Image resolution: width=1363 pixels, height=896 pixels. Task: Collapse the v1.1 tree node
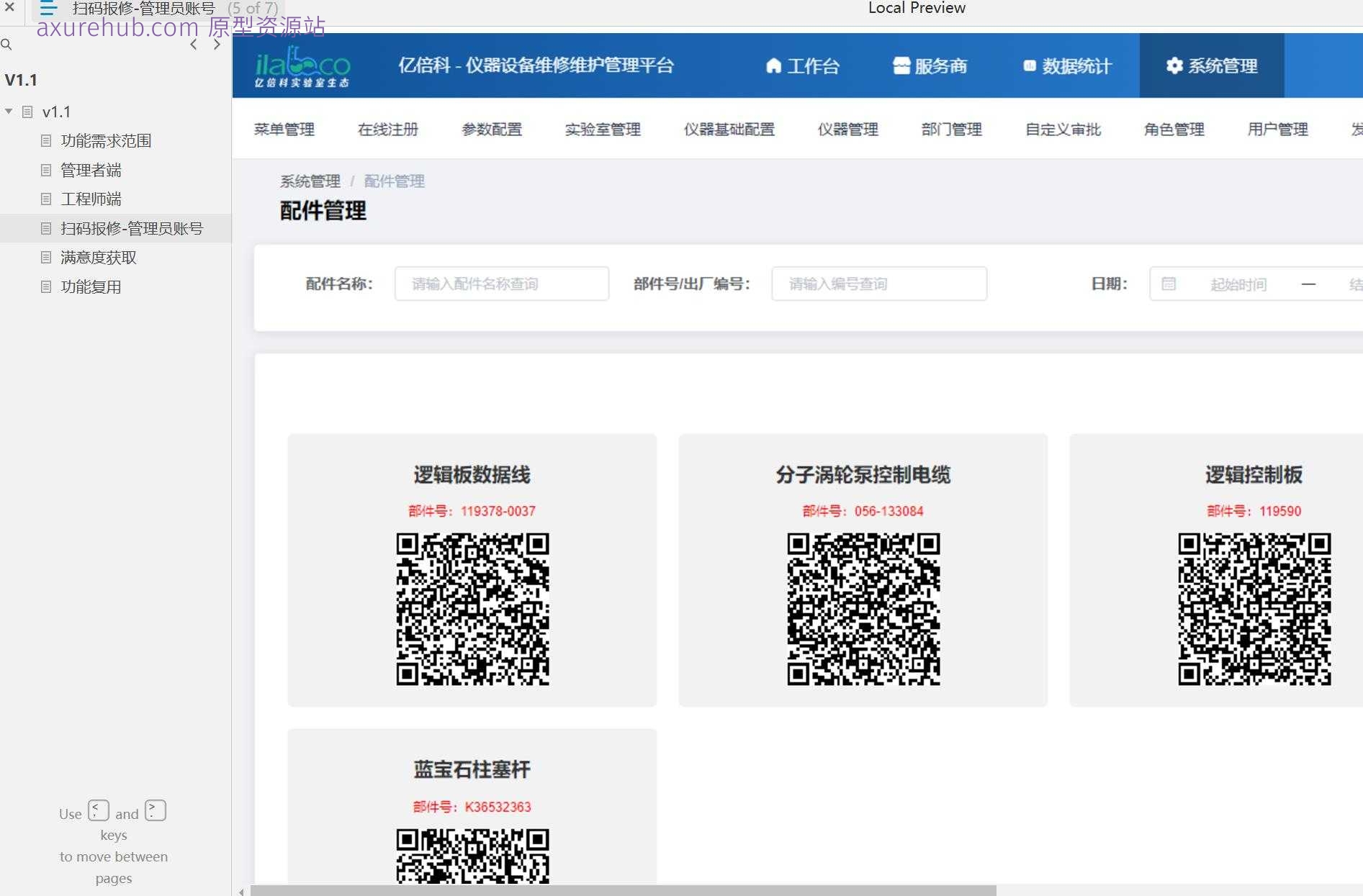click(9, 112)
